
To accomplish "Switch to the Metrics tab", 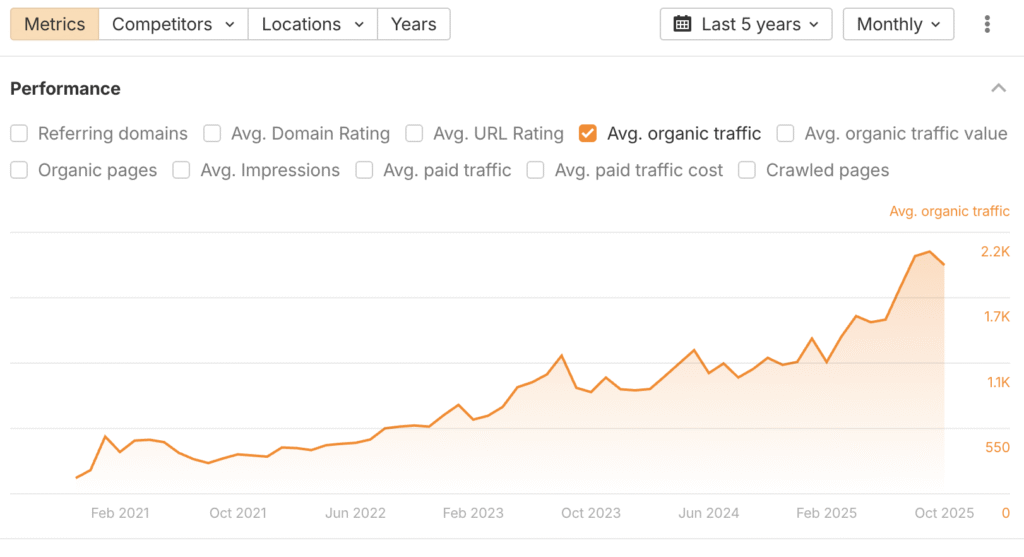I will pos(55,24).
